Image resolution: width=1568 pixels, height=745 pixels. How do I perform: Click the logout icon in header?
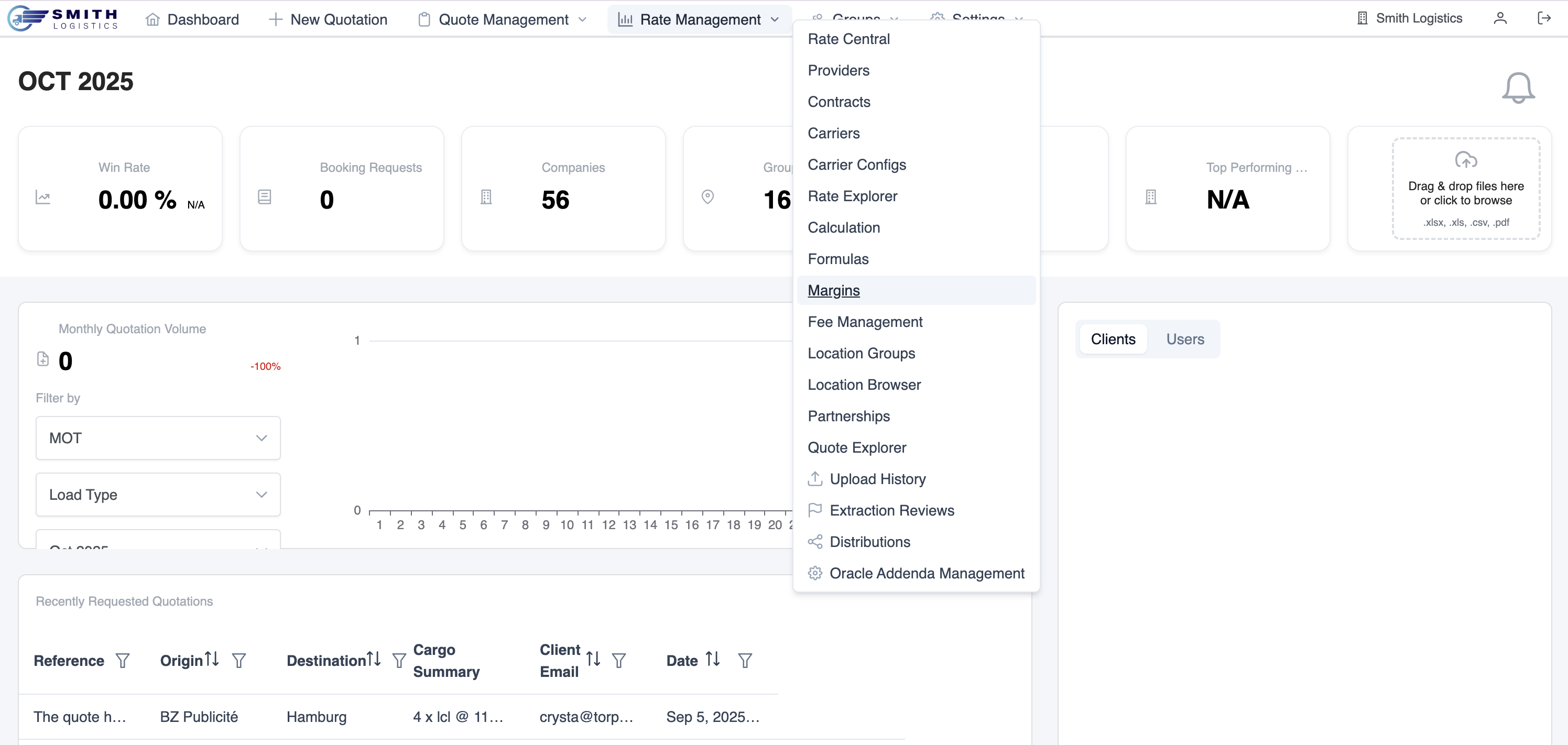coord(1544,18)
